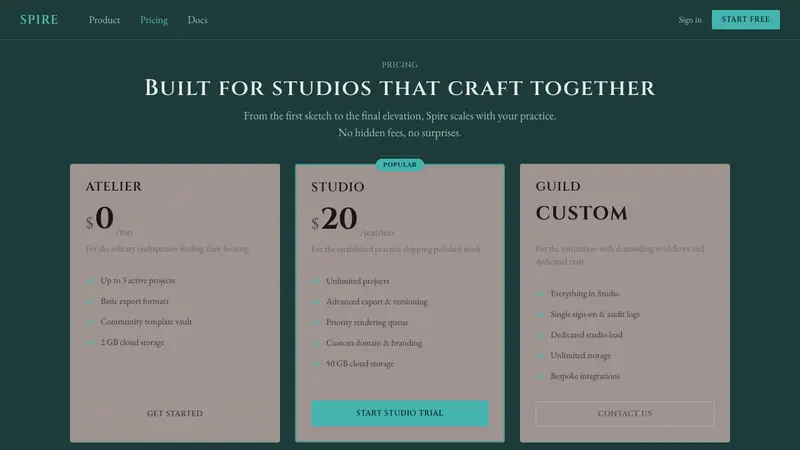Click checkmark beside Basic export formats
This screenshot has height=450, width=800.
point(90,302)
